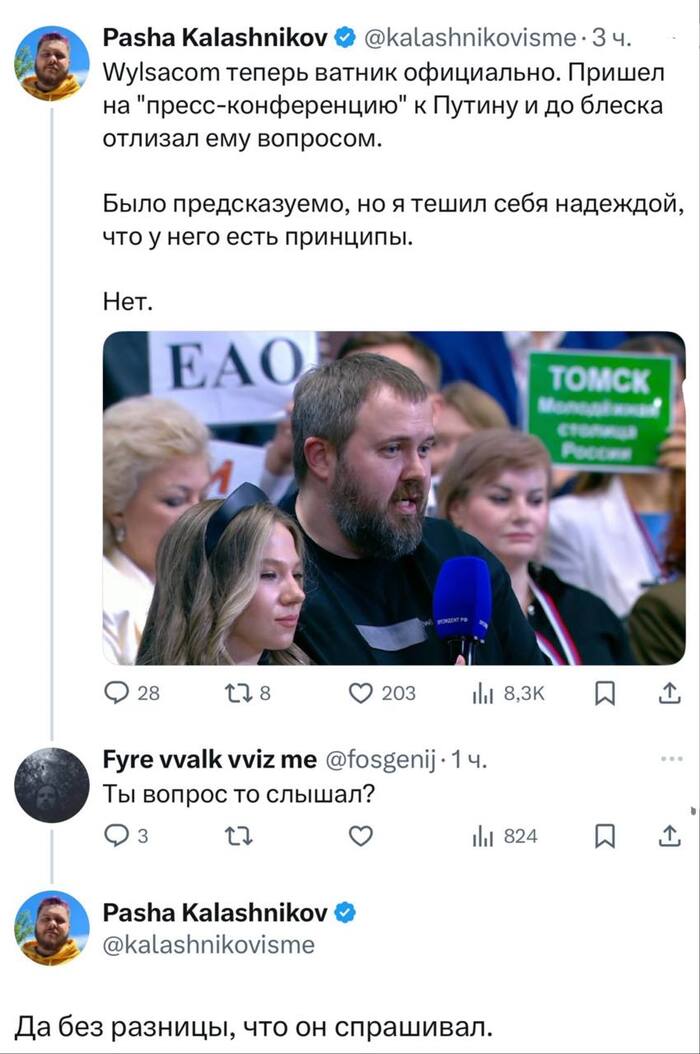Reply to Pasha Kalashnikov's main tweet

point(118,693)
